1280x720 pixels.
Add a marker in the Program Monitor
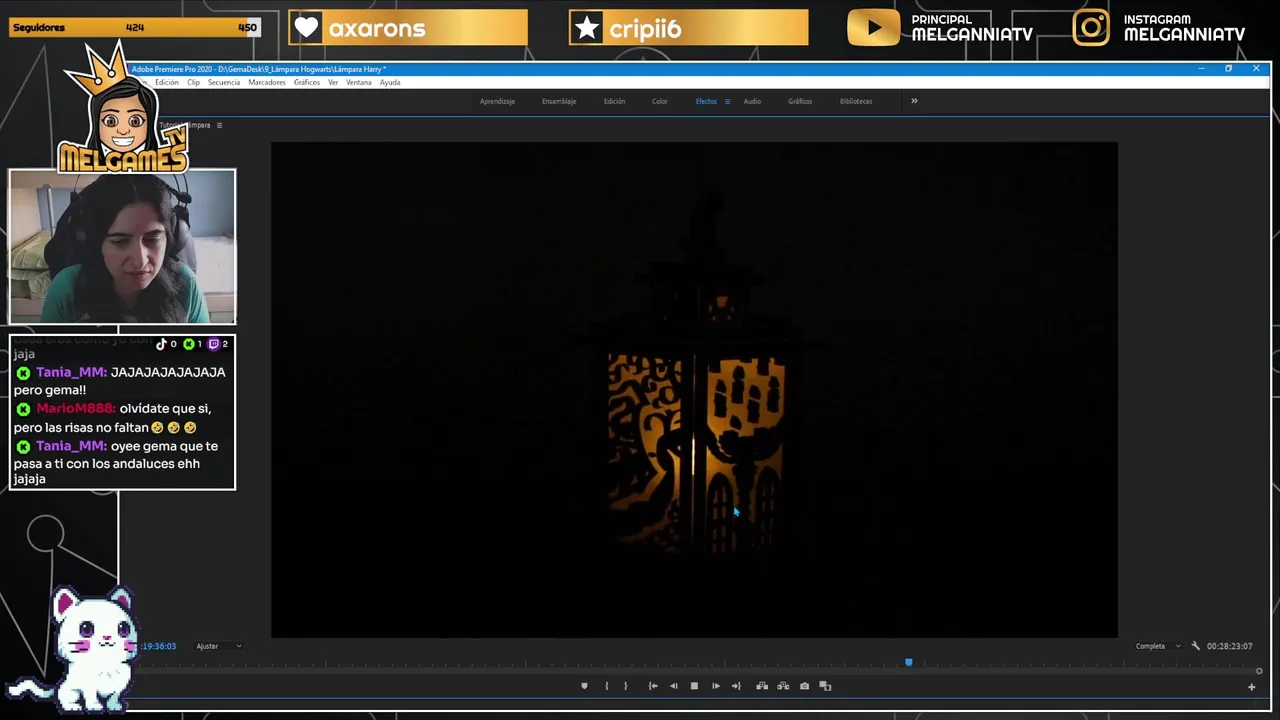(584, 686)
